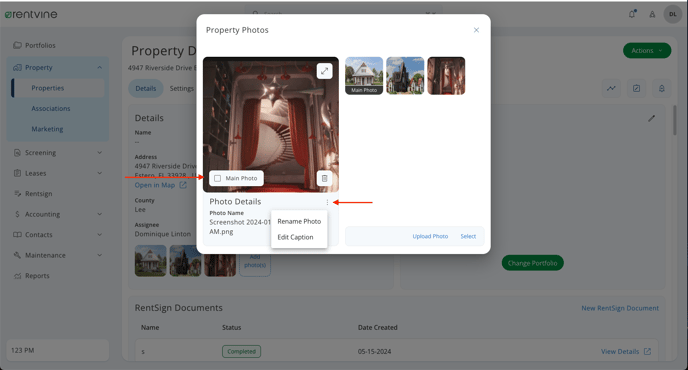Delete the selected property photo
The image size is (688, 370).
(x=324, y=178)
